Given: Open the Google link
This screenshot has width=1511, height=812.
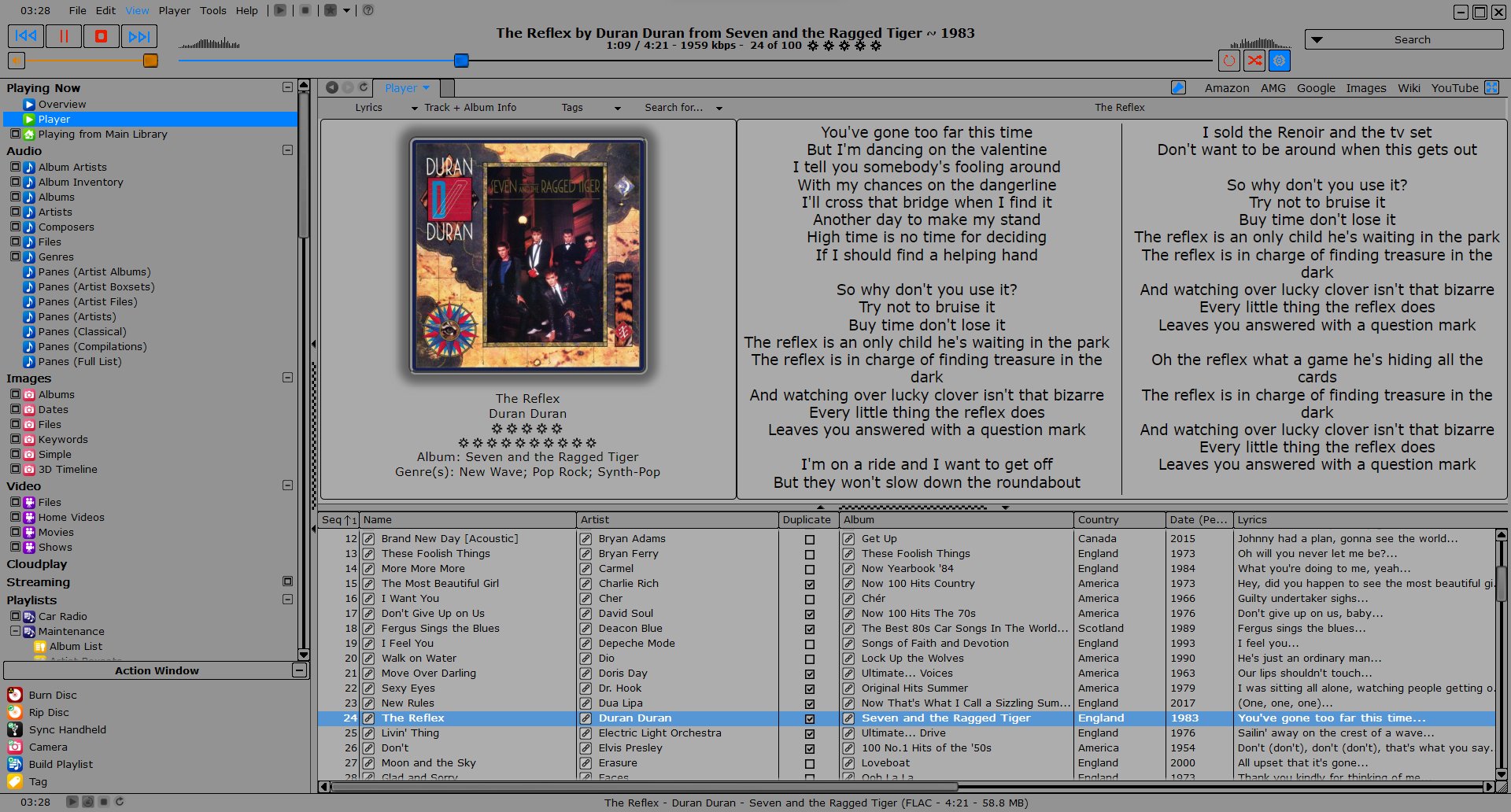Looking at the screenshot, I should (1316, 88).
